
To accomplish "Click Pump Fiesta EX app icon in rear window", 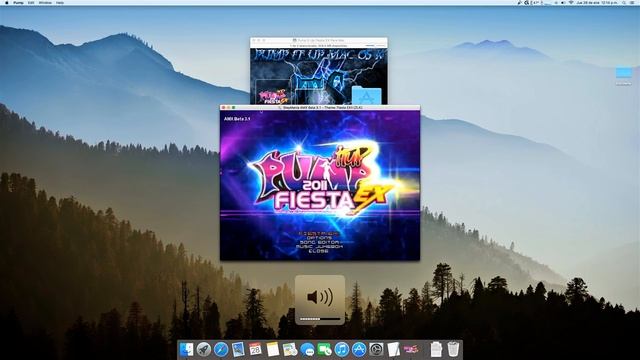I will point(274,96).
